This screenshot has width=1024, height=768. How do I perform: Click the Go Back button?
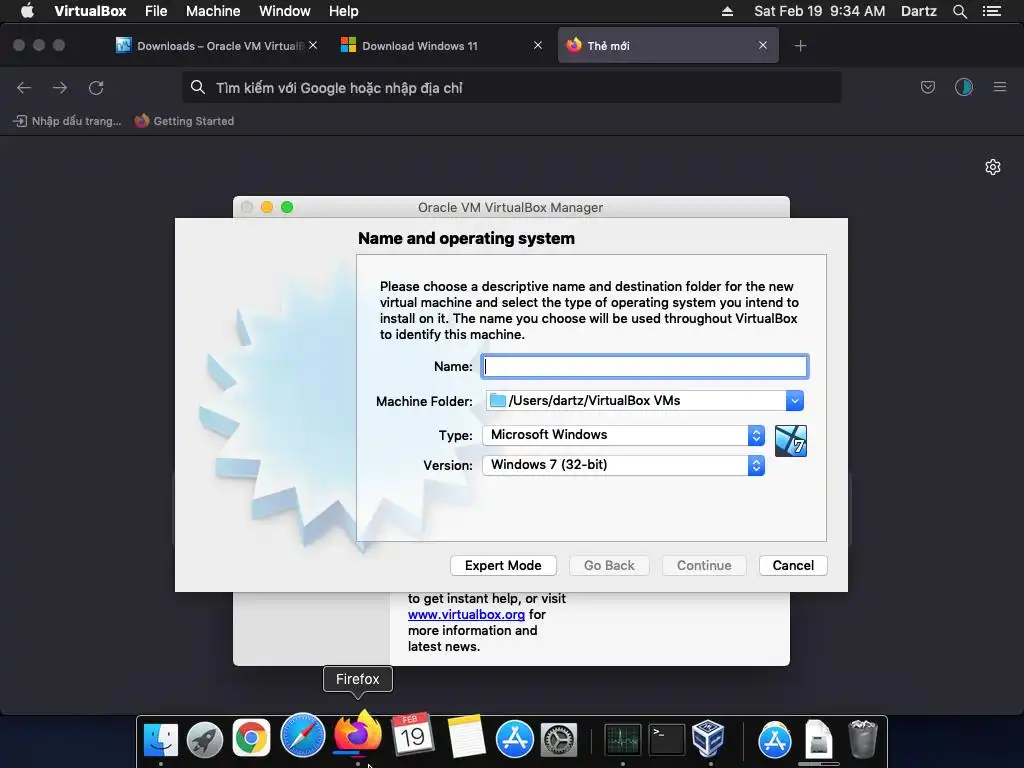[609, 566]
